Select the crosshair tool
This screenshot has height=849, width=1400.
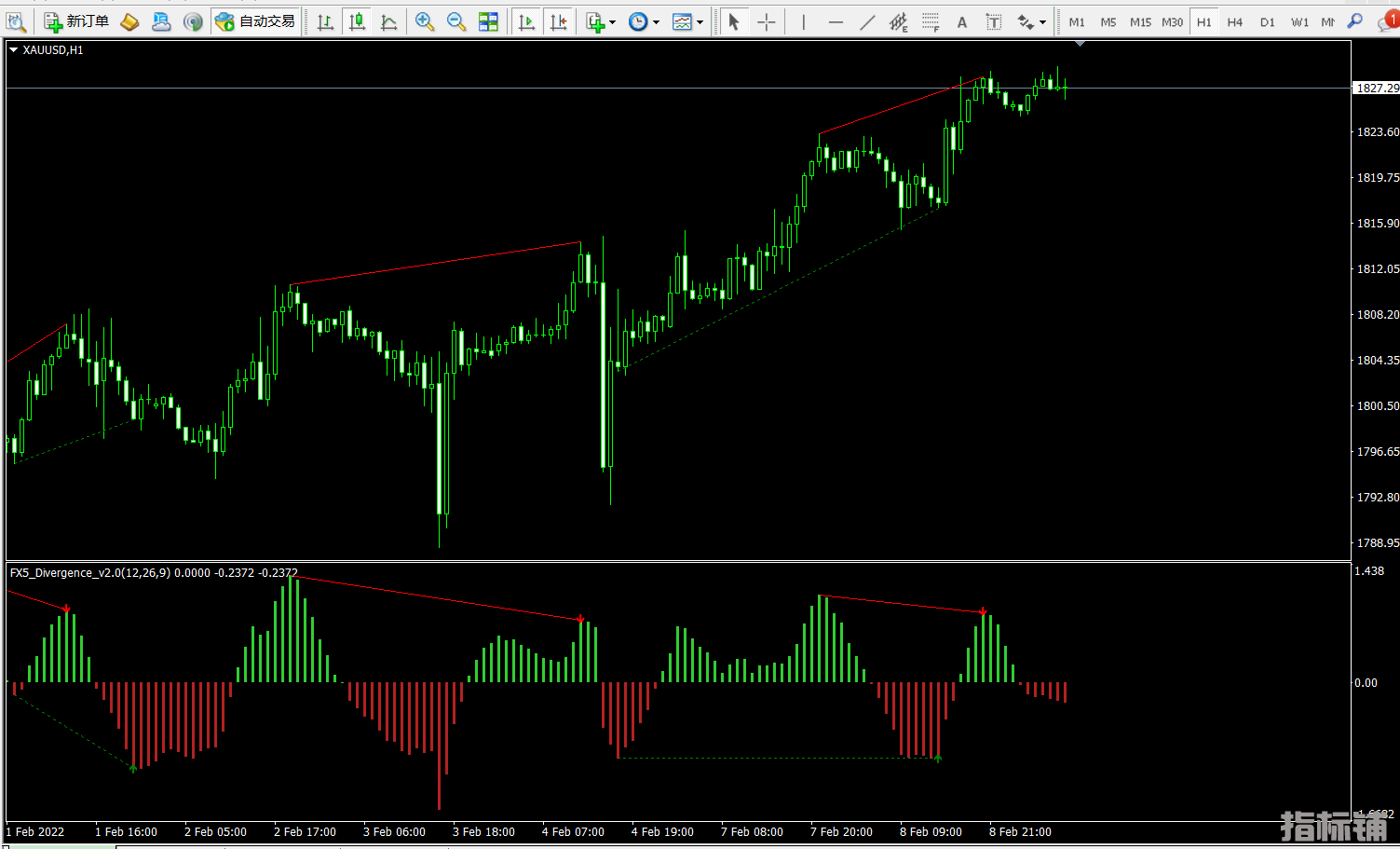767,22
